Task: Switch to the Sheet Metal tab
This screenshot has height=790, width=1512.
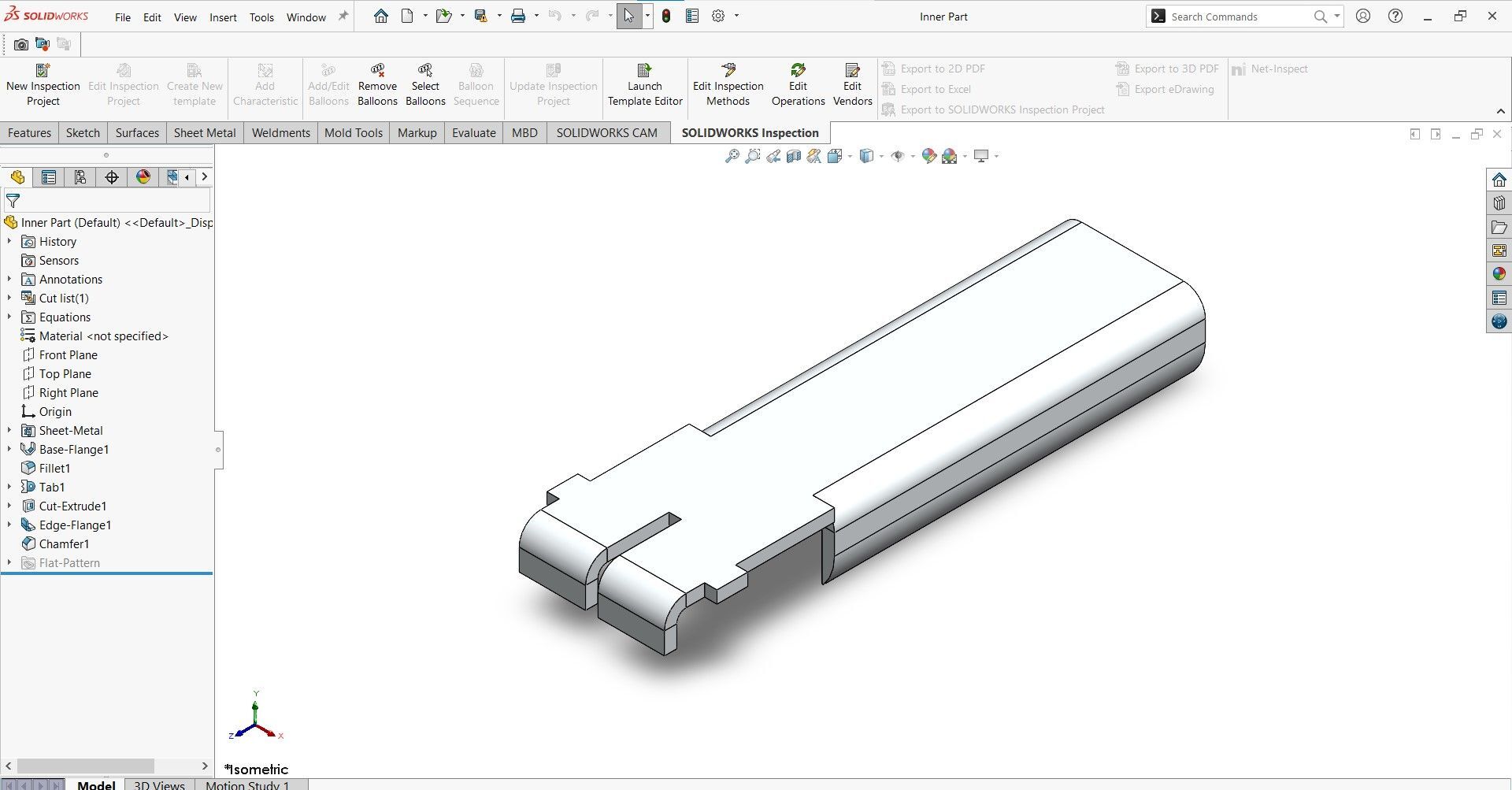Action: (x=205, y=132)
